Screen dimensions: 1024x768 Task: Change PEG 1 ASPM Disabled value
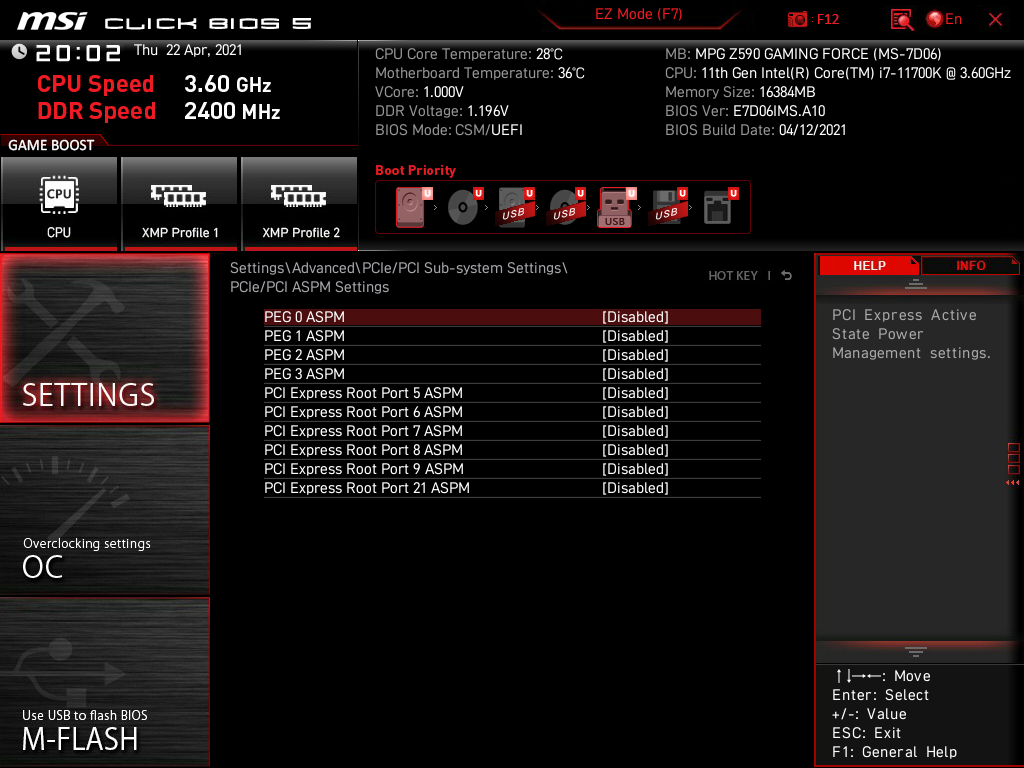point(635,336)
